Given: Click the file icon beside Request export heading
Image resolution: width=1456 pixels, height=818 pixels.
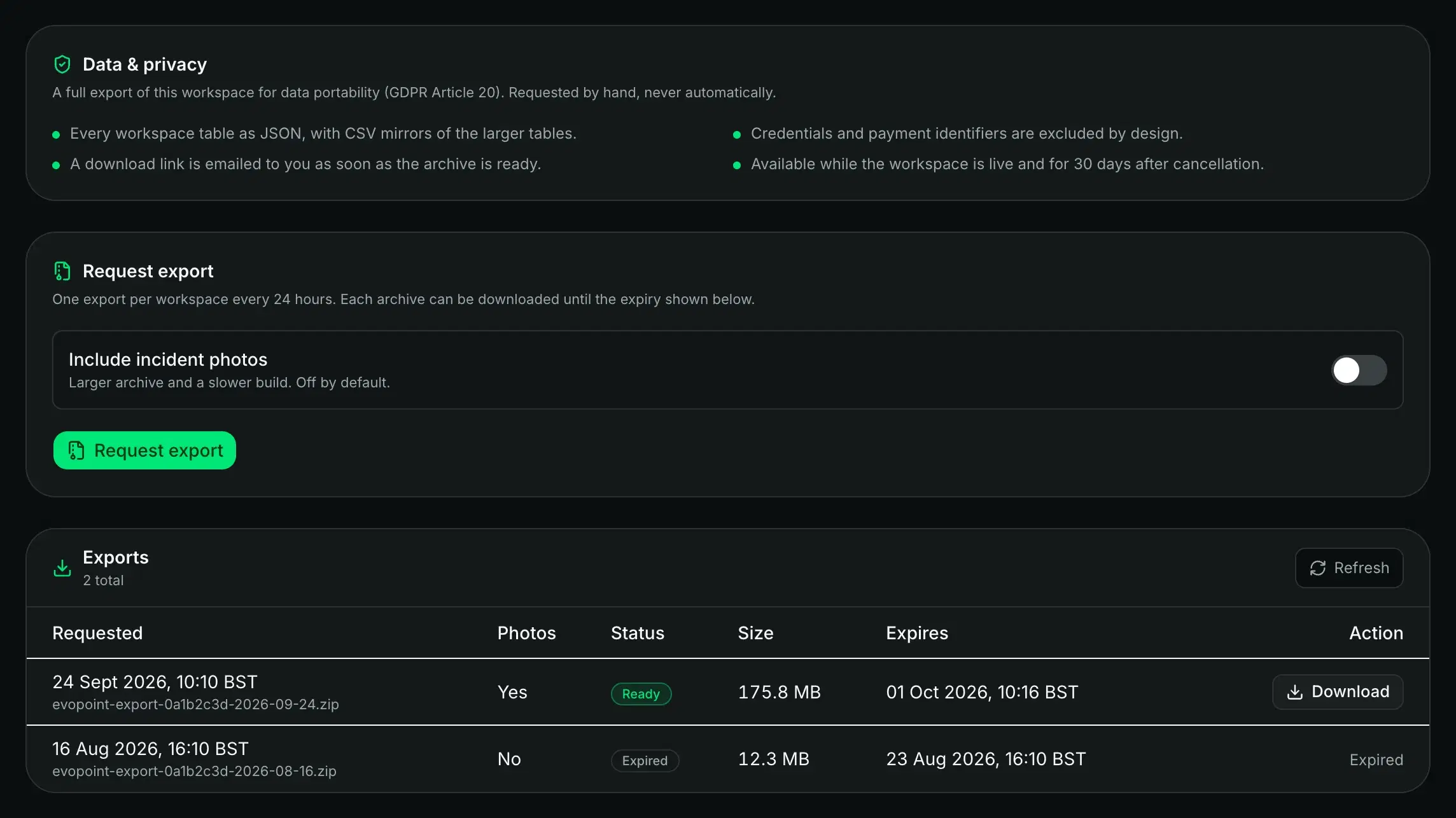Looking at the screenshot, I should 62,271.
